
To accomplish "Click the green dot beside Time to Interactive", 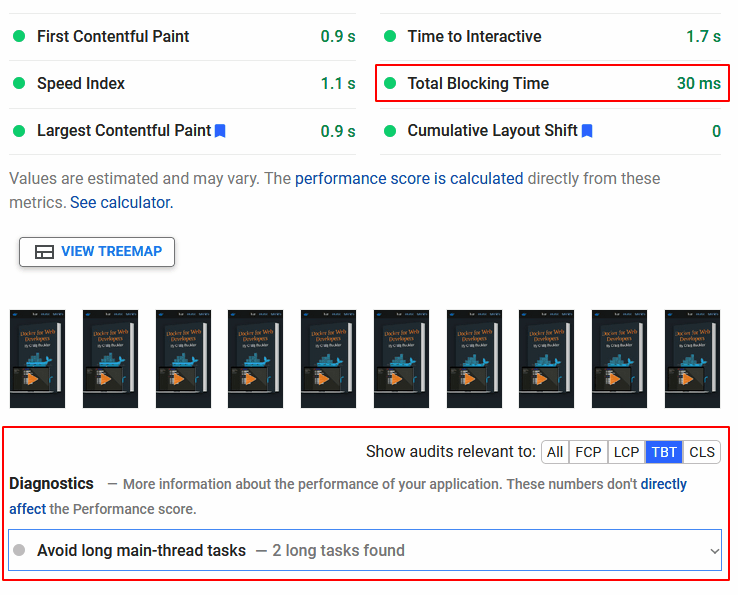I will [x=390, y=36].
